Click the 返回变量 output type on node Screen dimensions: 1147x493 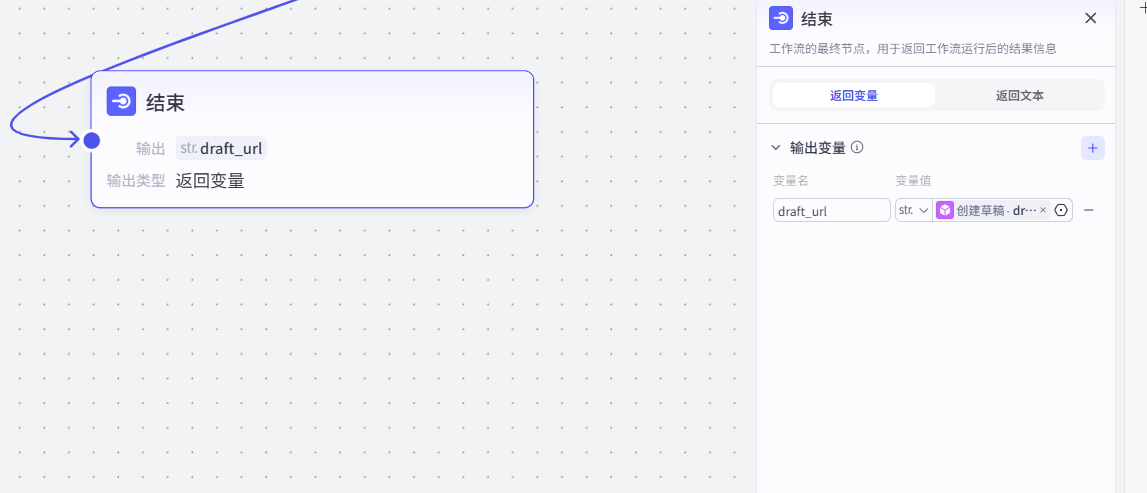click(x=210, y=181)
